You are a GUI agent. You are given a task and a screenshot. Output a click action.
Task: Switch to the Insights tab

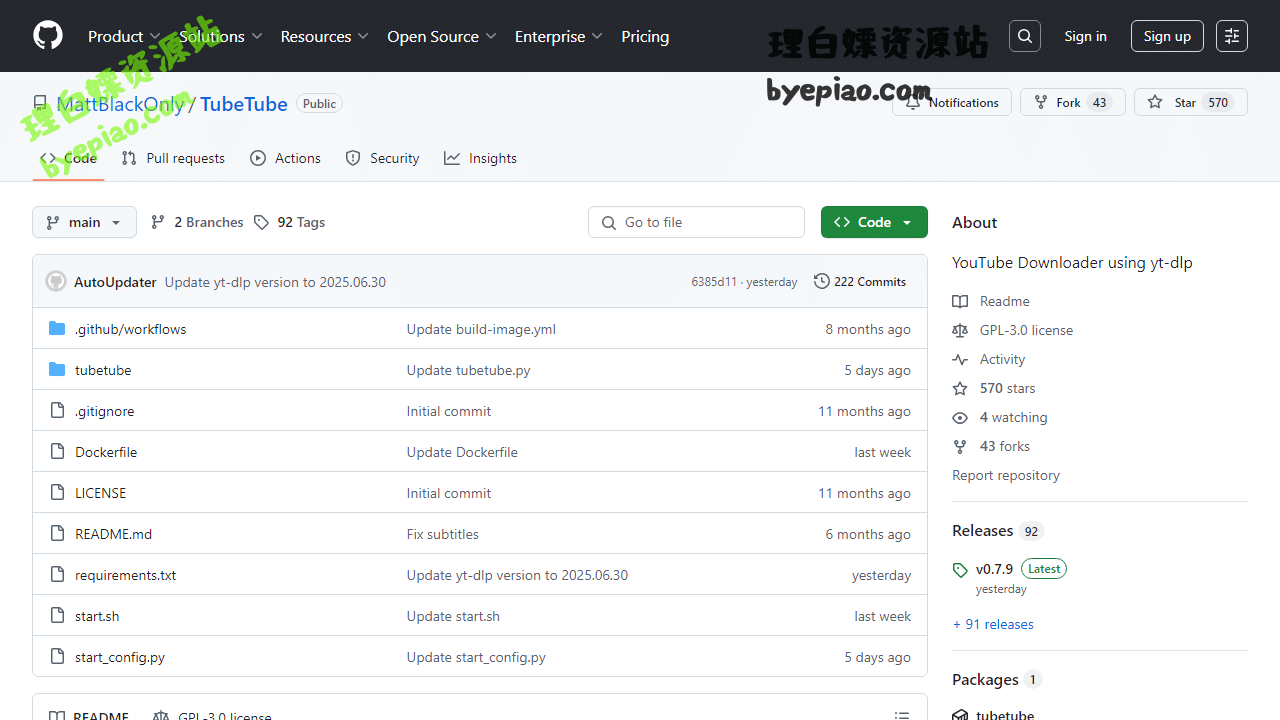(x=481, y=158)
